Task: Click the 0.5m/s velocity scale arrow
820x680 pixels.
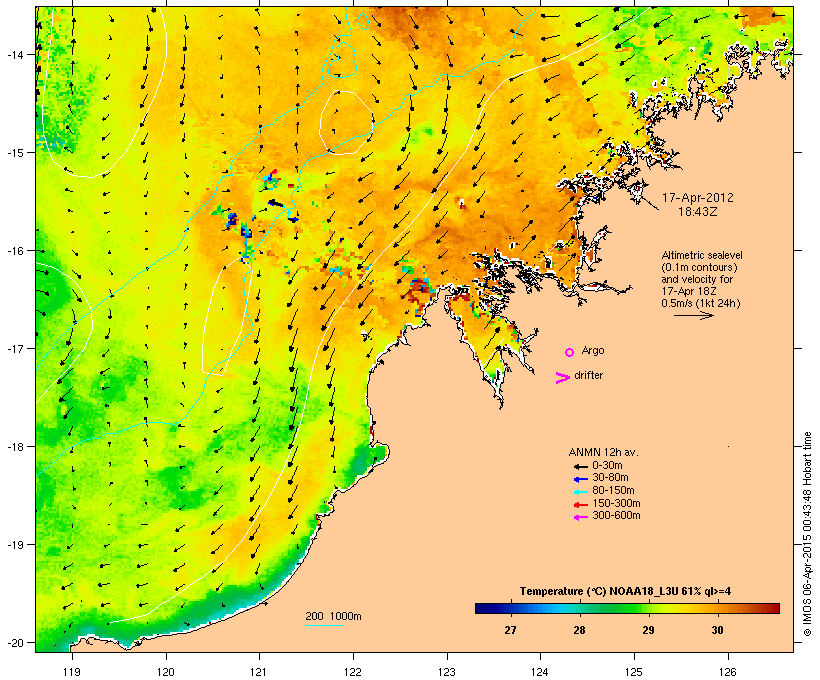Action: point(693,315)
